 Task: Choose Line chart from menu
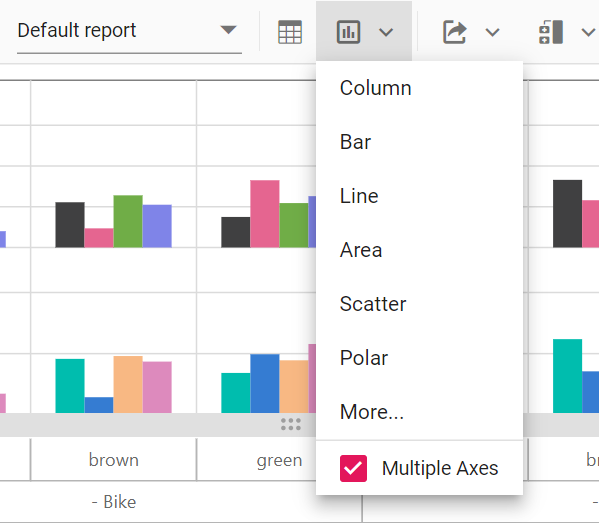[419, 196]
